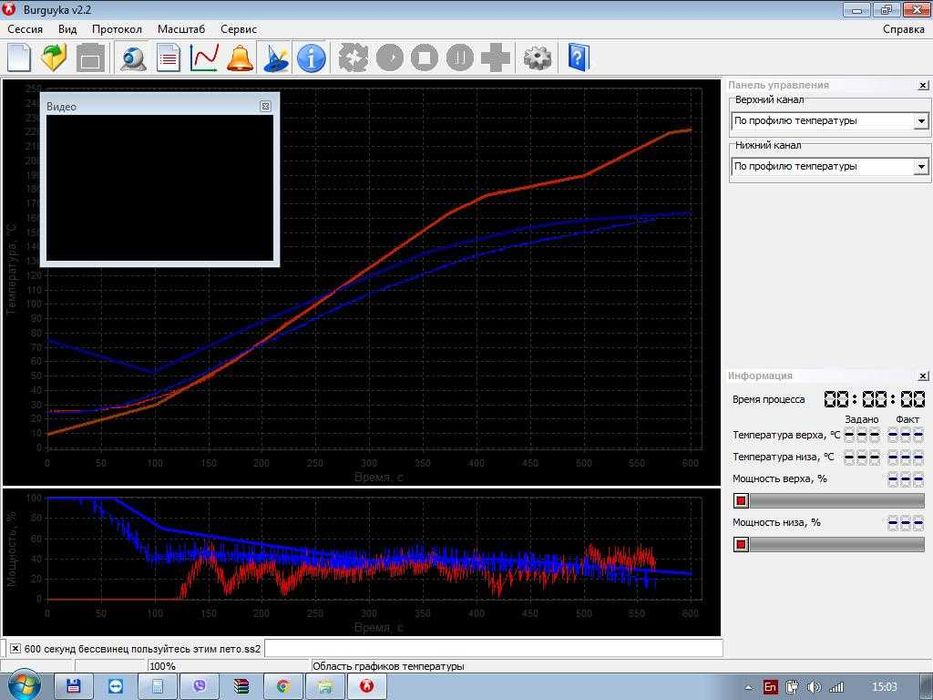Screen dimensions: 933x700
Task: Click the red button beside Мощность верха slider
Action: [741, 501]
